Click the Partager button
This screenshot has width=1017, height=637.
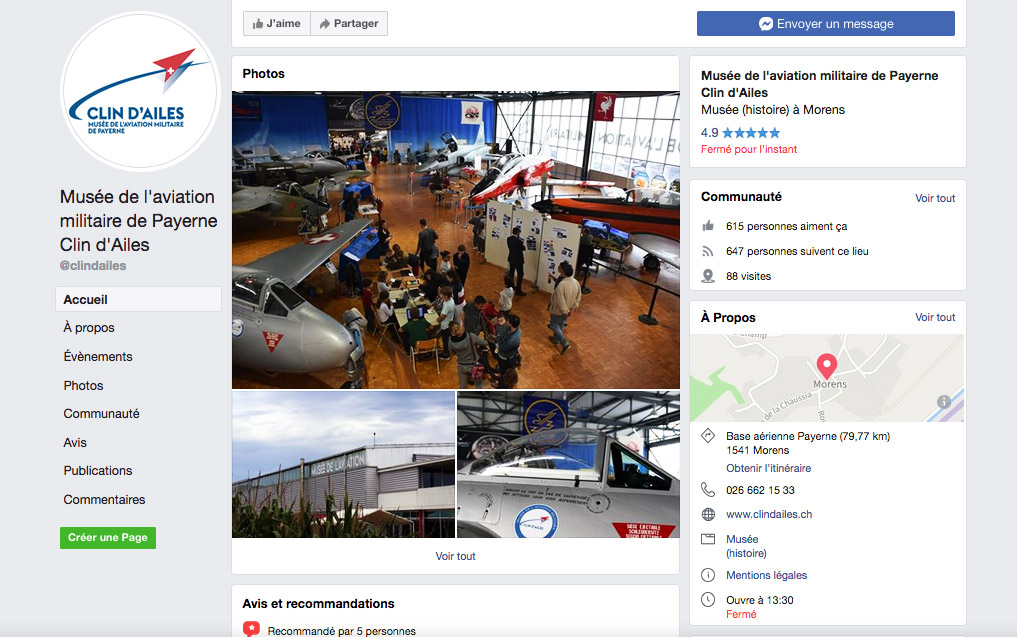pos(349,23)
